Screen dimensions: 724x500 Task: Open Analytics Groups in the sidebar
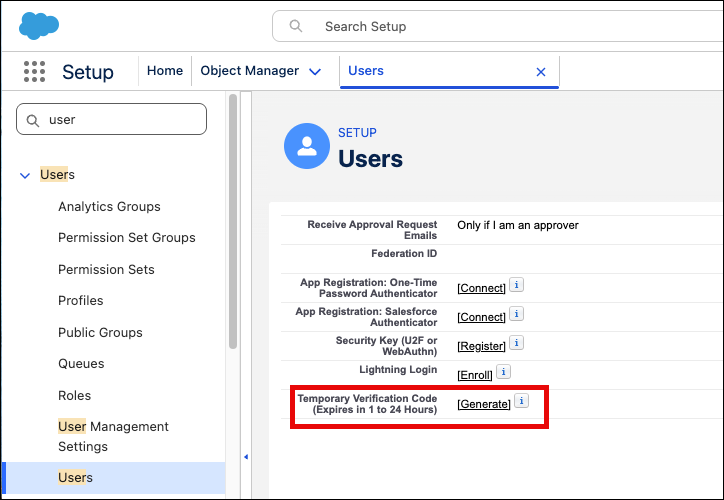109,206
